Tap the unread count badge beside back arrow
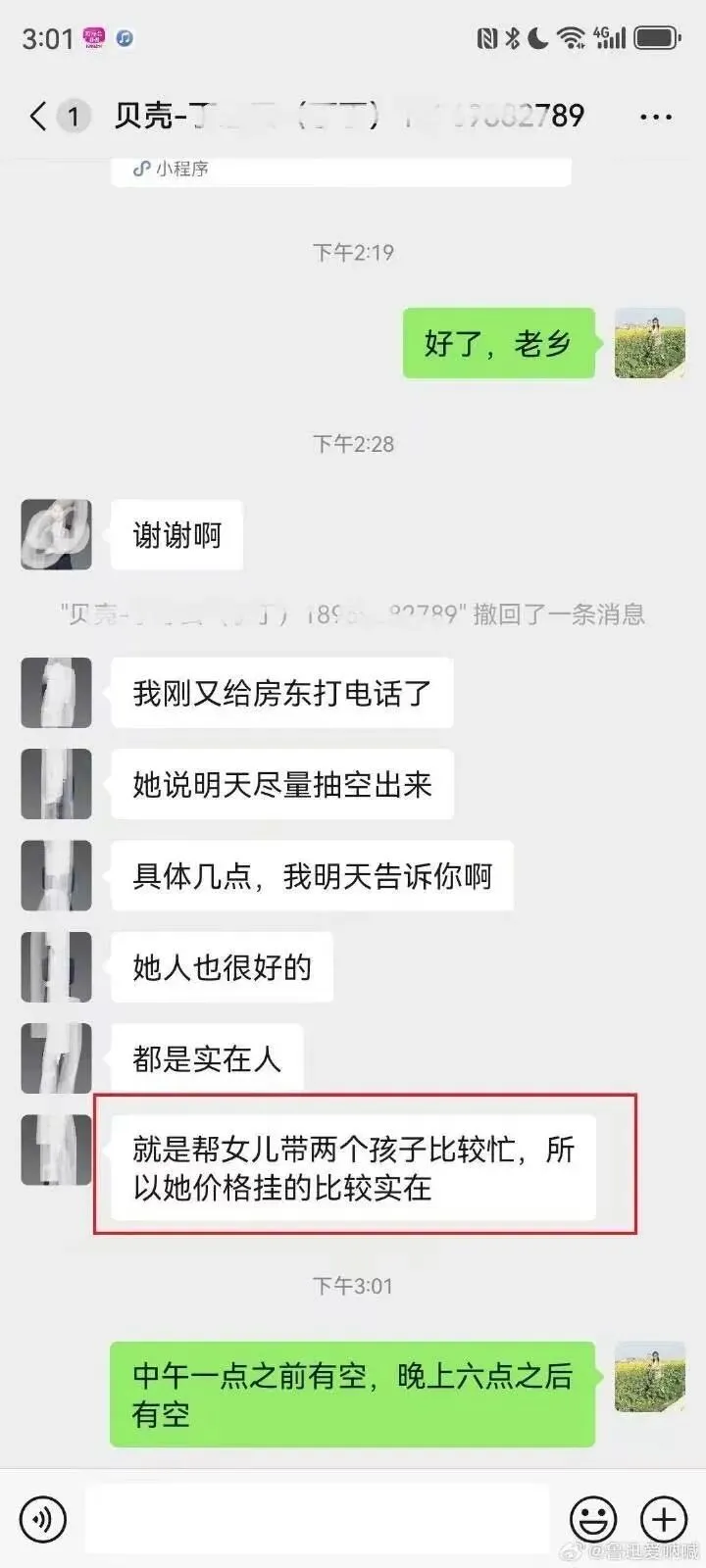 [73, 117]
